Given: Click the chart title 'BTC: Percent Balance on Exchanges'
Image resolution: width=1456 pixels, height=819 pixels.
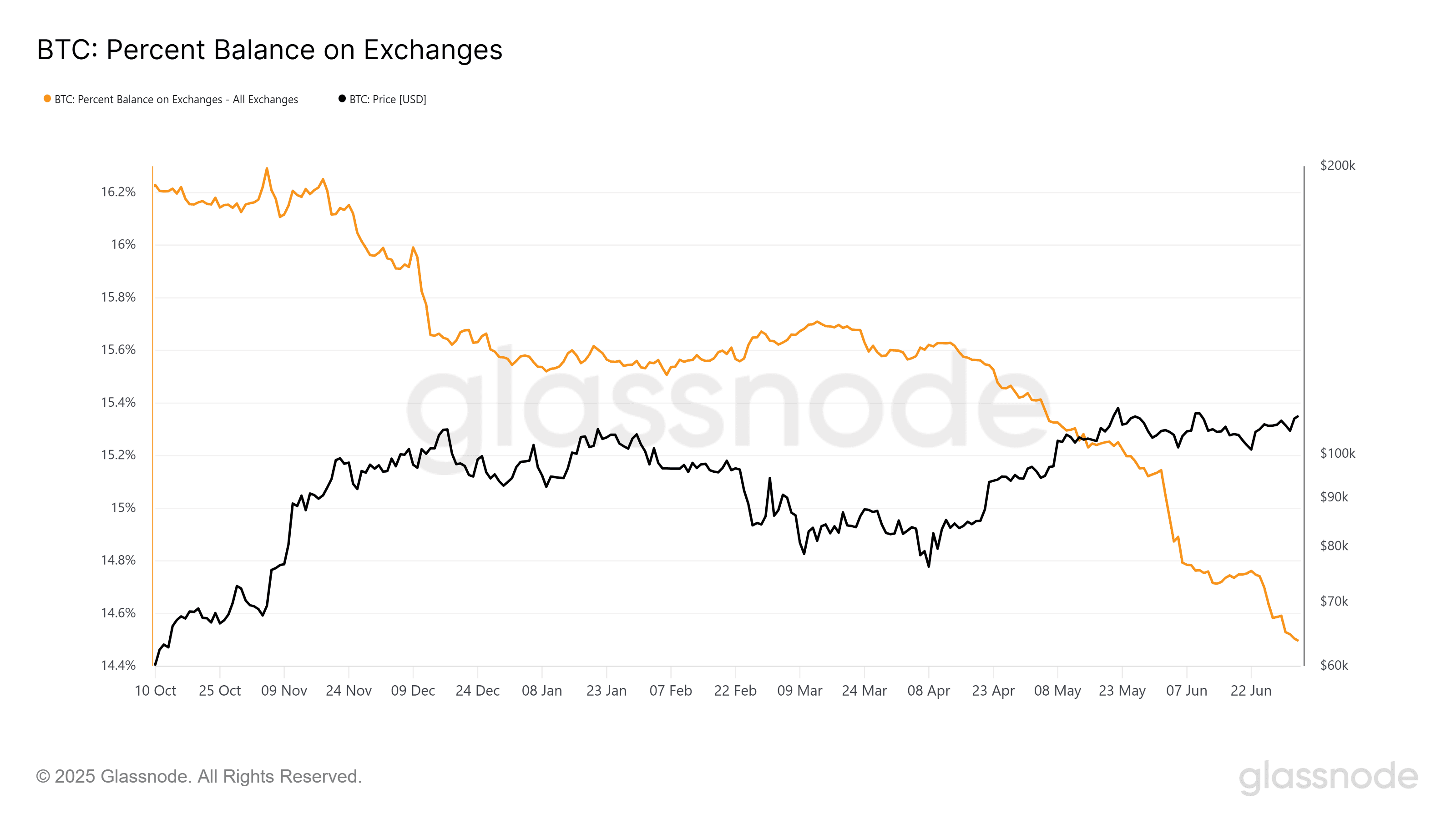Looking at the screenshot, I should pos(270,50).
